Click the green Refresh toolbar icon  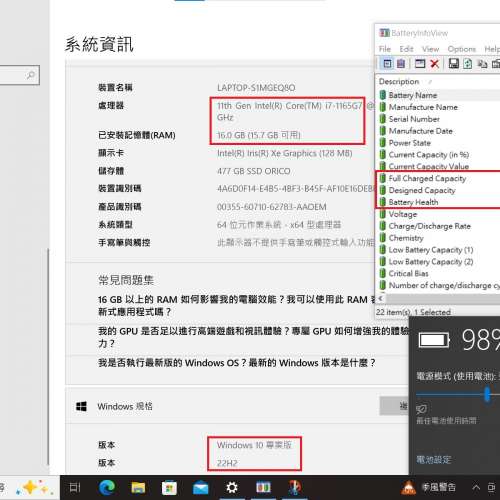[x=468, y=63]
